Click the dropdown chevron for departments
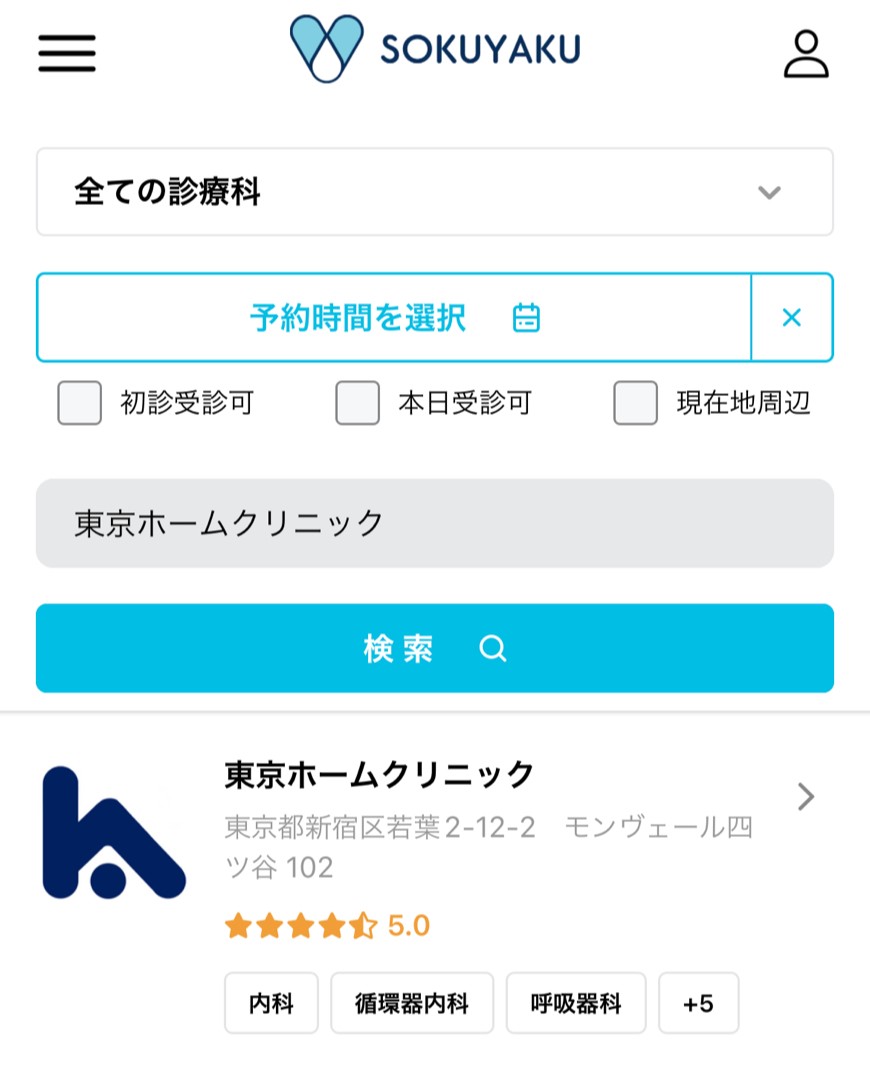The width and height of the screenshot is (870, 1078). (769, 192)
